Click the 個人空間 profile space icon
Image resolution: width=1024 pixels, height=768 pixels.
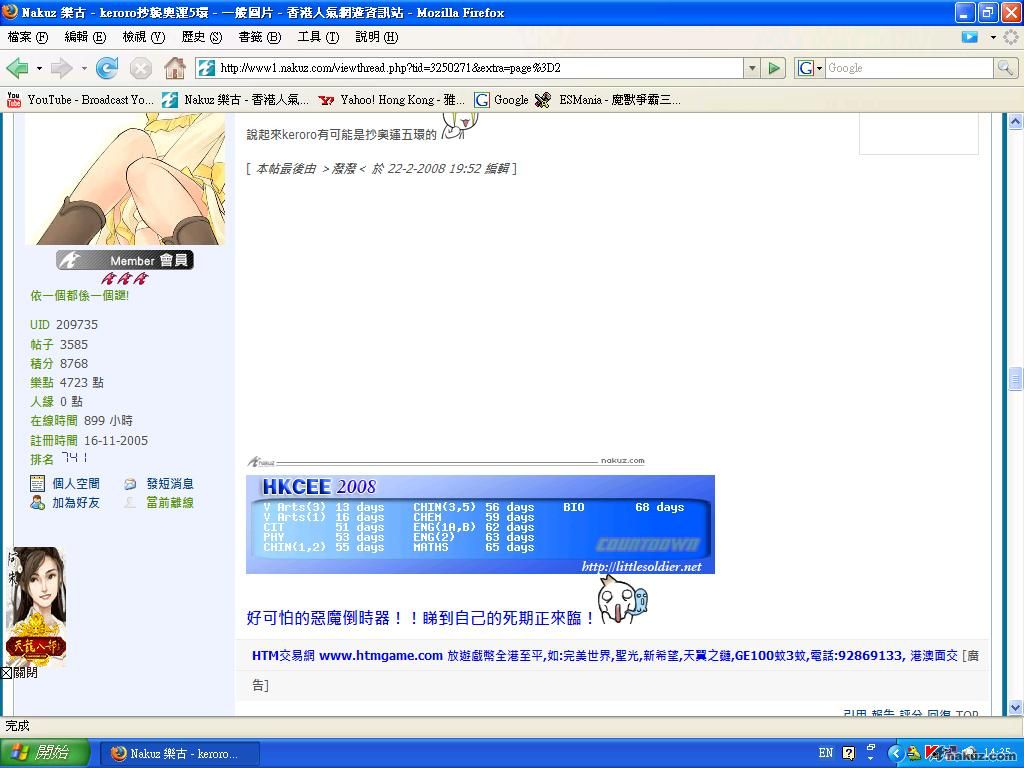click(x=37, y=484)
